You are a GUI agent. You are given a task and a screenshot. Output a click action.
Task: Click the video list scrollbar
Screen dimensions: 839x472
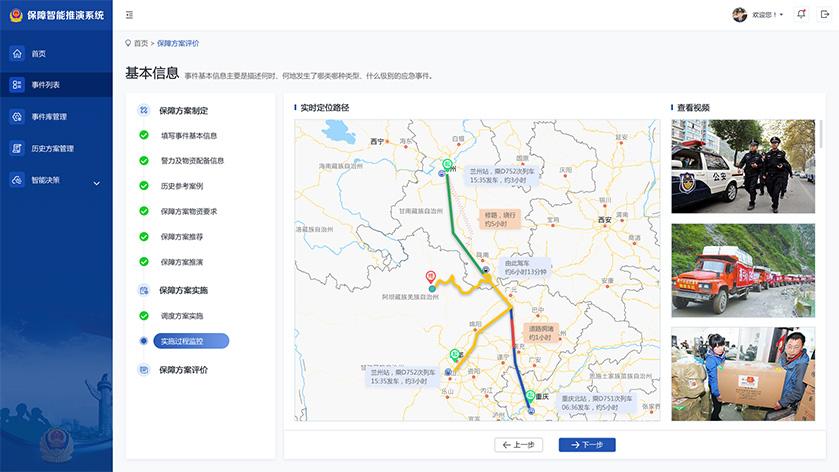820,134
